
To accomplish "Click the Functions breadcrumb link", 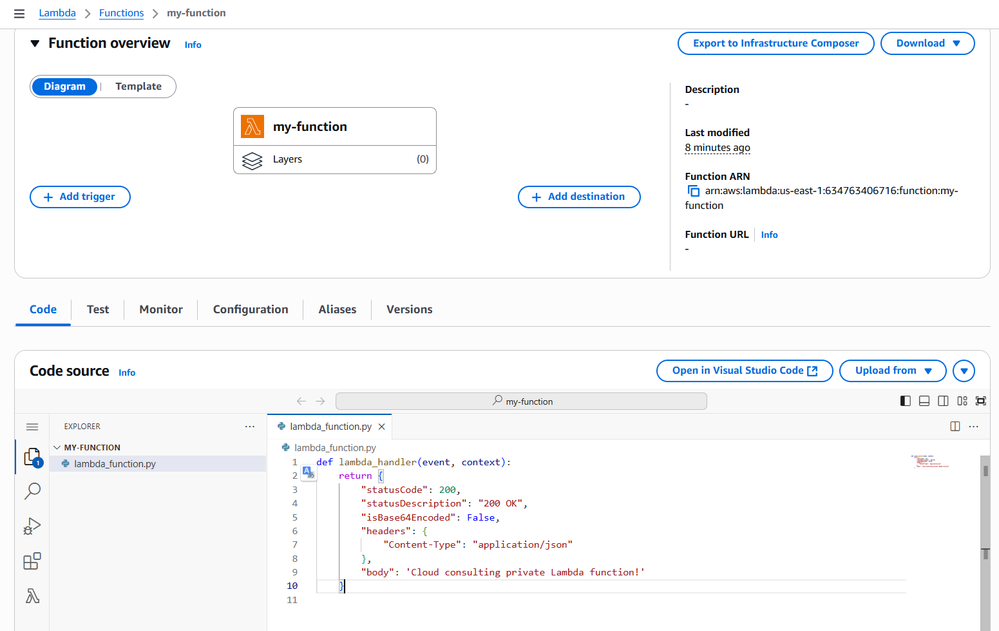I will [x=121, y=13].
